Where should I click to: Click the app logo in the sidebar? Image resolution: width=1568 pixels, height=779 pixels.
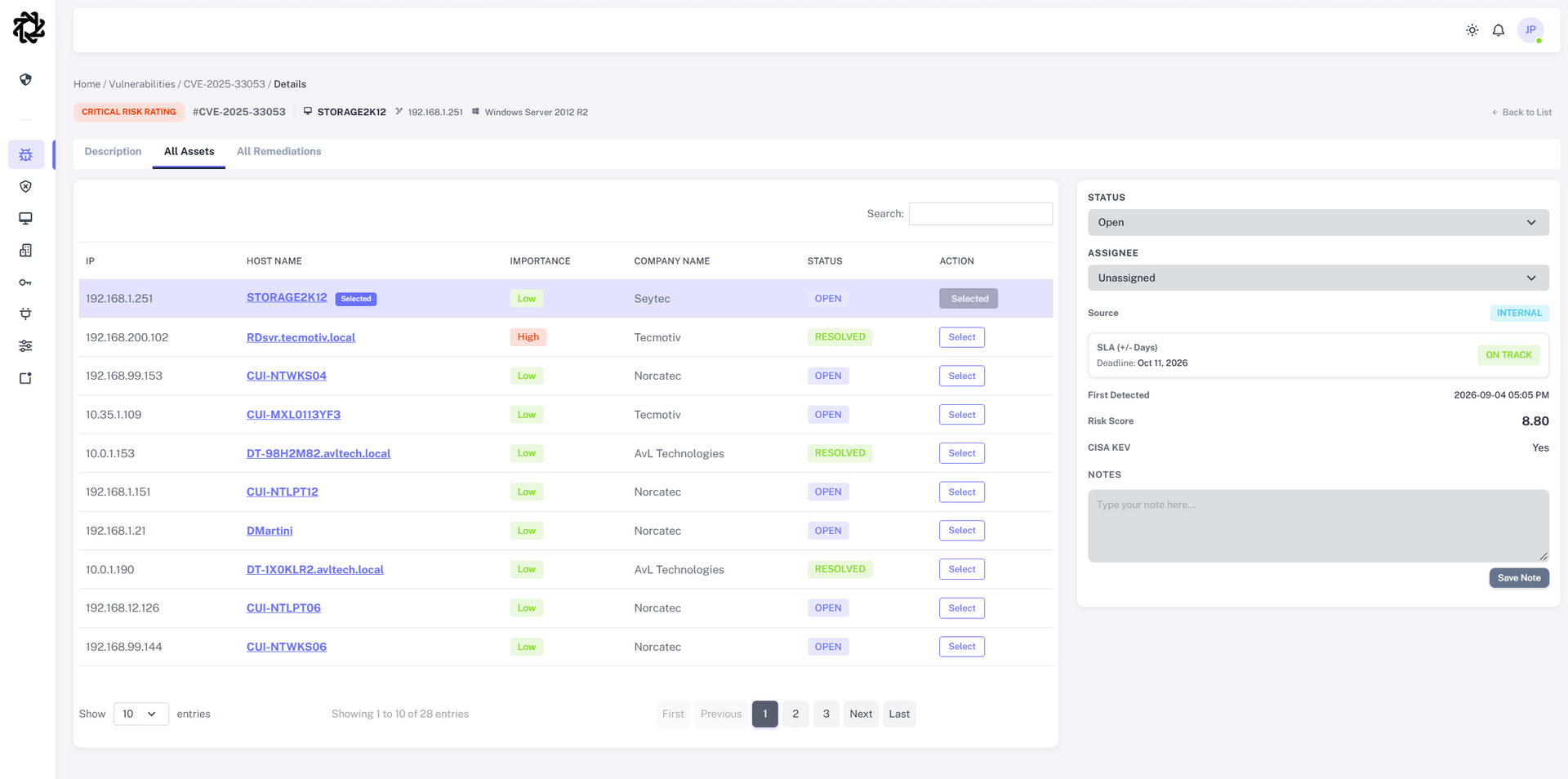[x=29, y=28]
